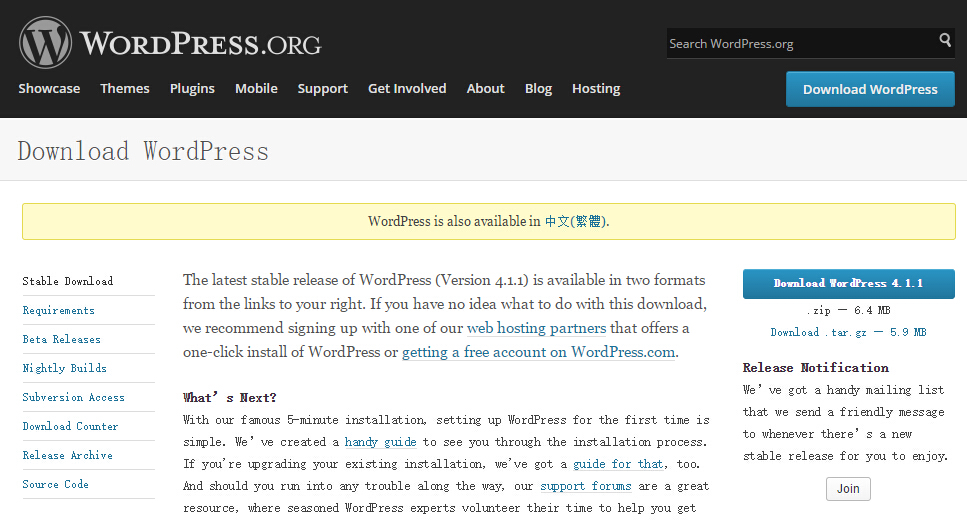Click the WordPress logo icon
Image resolution: width=967 pixels, height=522 pixels.
click(45, 43)
